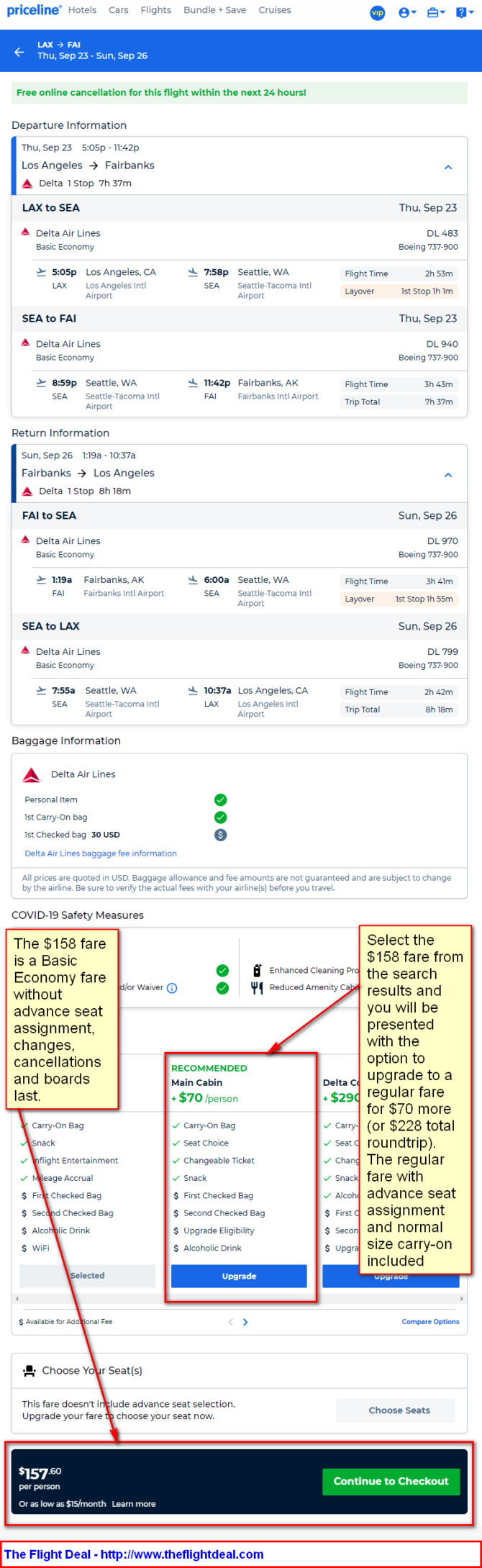
Task: Click the Waiver info circle icon
Action: click(x=172, y=988)
